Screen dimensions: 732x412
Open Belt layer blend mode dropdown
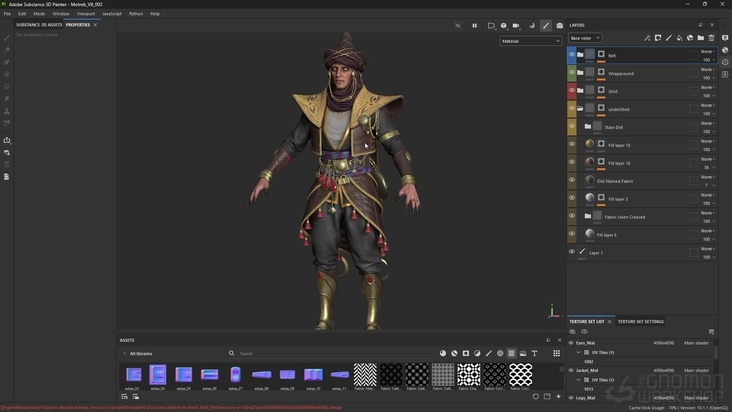click(708, 51)
